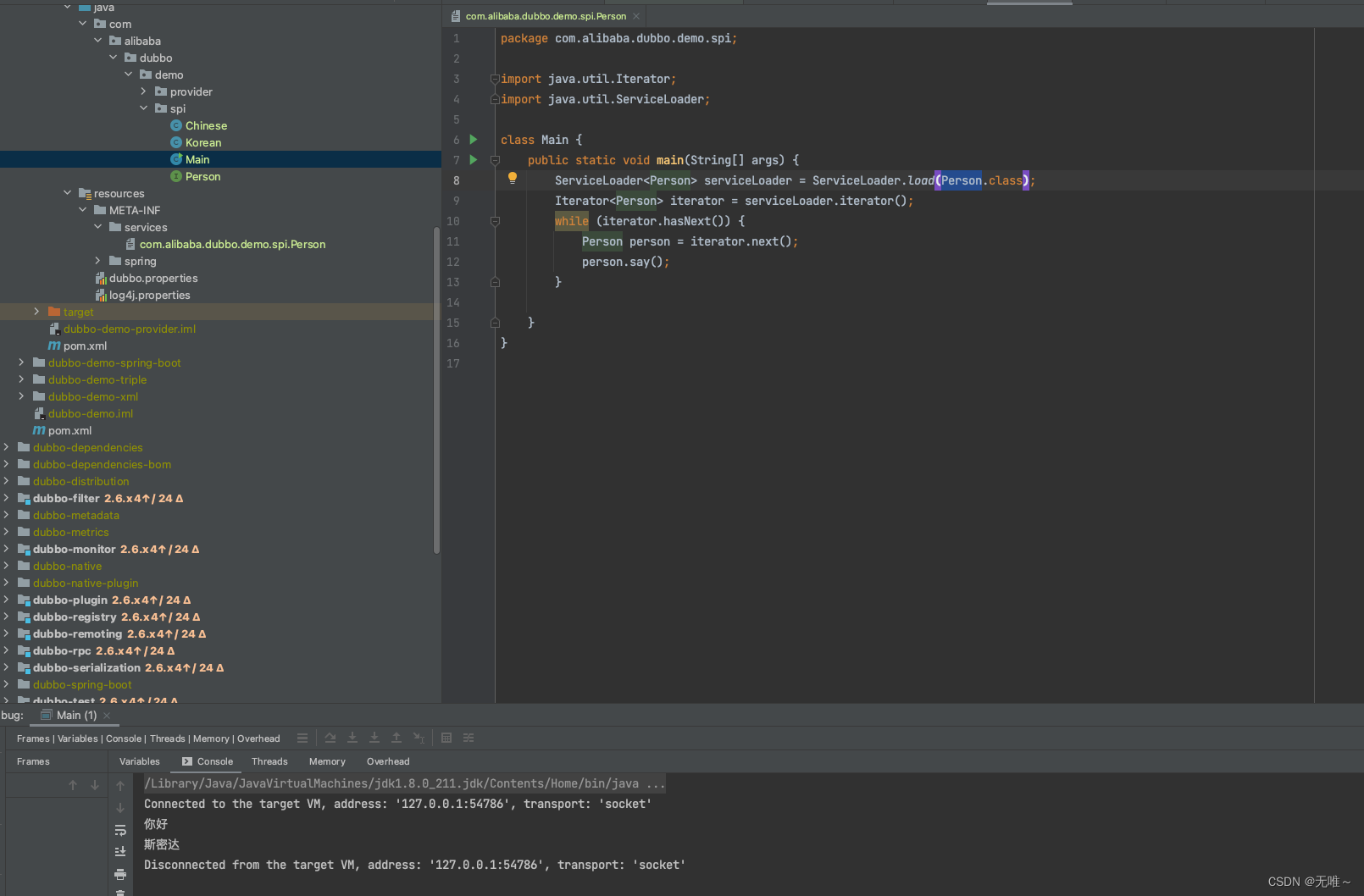The width and height of the screenshot is (1364, 896).
Task: Click the folded java command line in console
Action: (x=404, y=783)
